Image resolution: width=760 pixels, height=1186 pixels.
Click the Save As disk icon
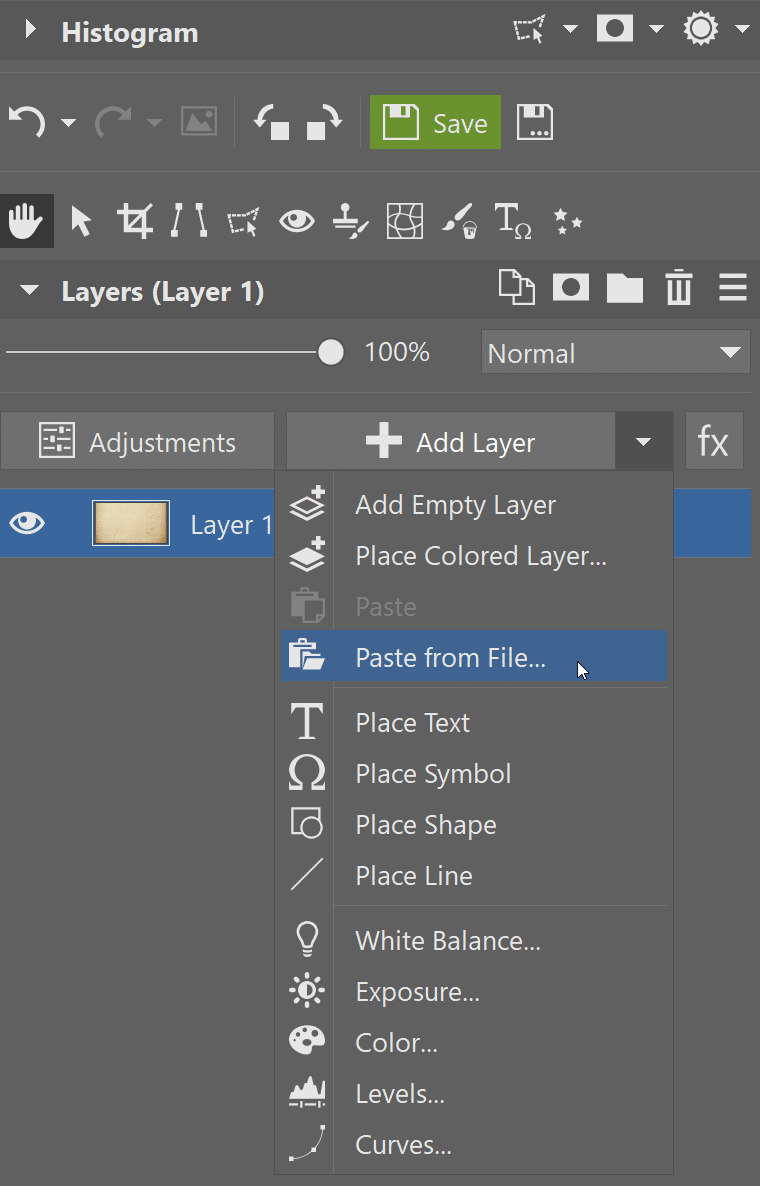tap(535, 123)
